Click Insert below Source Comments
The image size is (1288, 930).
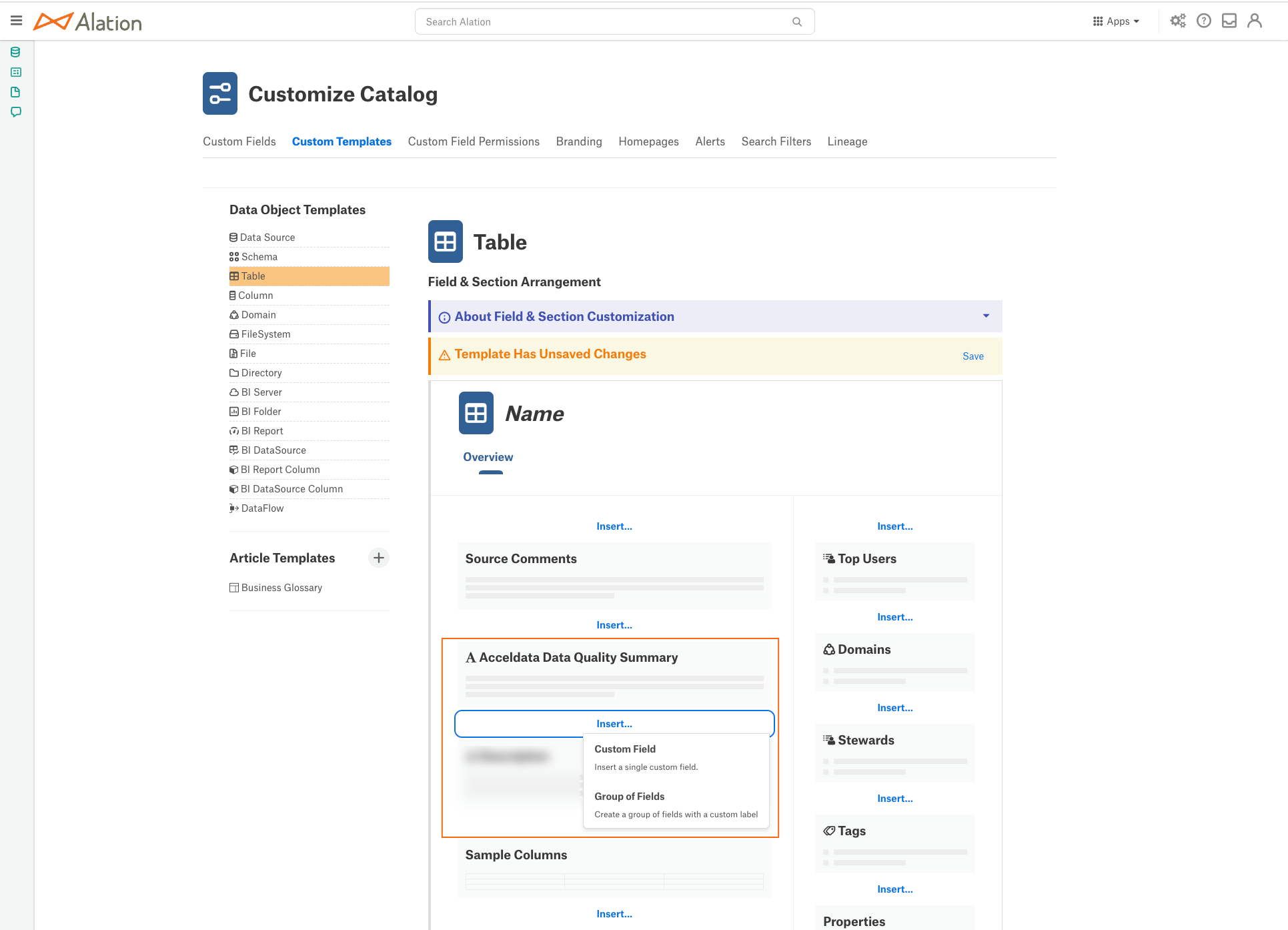click(614, 625)
